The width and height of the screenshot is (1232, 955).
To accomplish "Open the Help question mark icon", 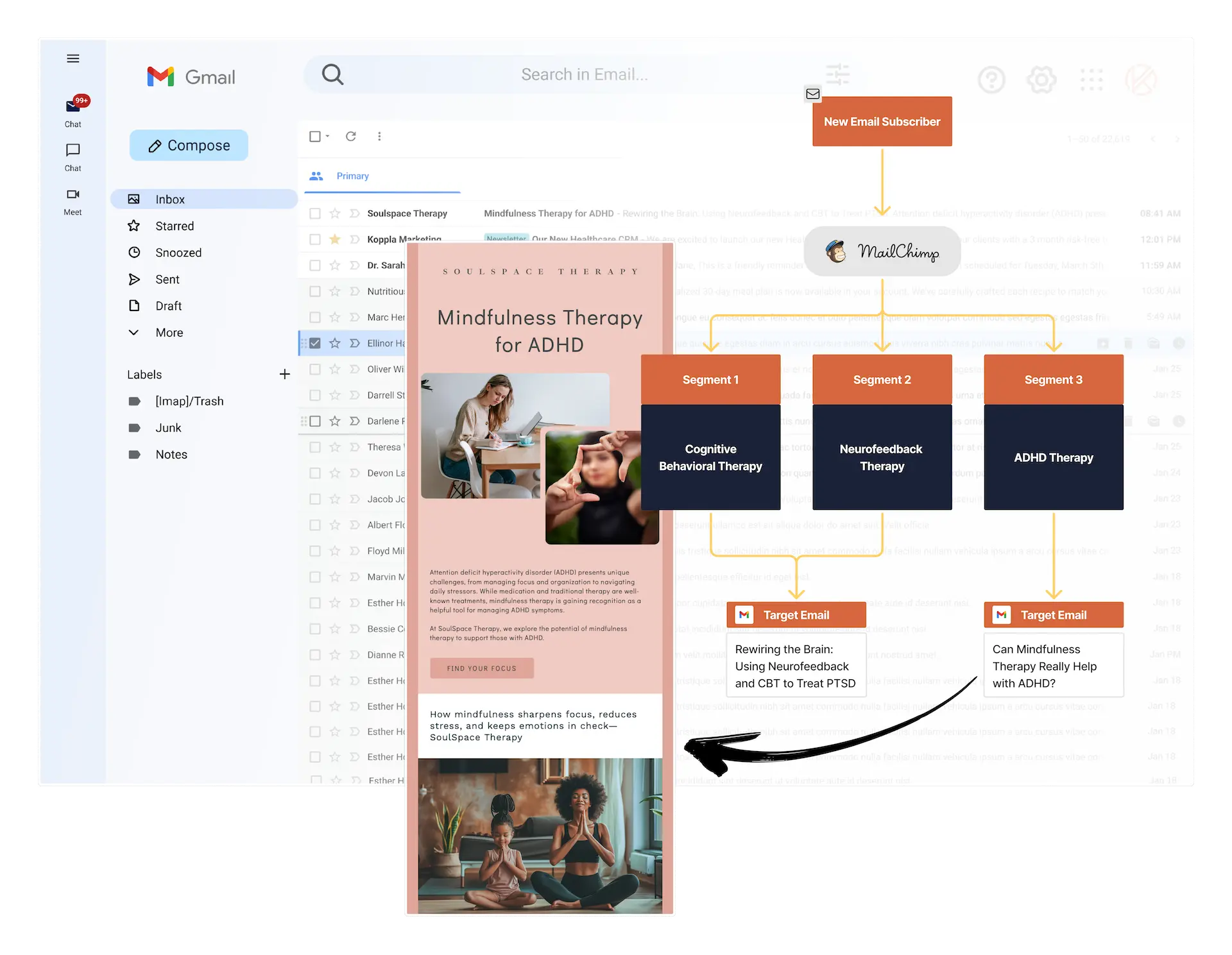I will [991, 80].
